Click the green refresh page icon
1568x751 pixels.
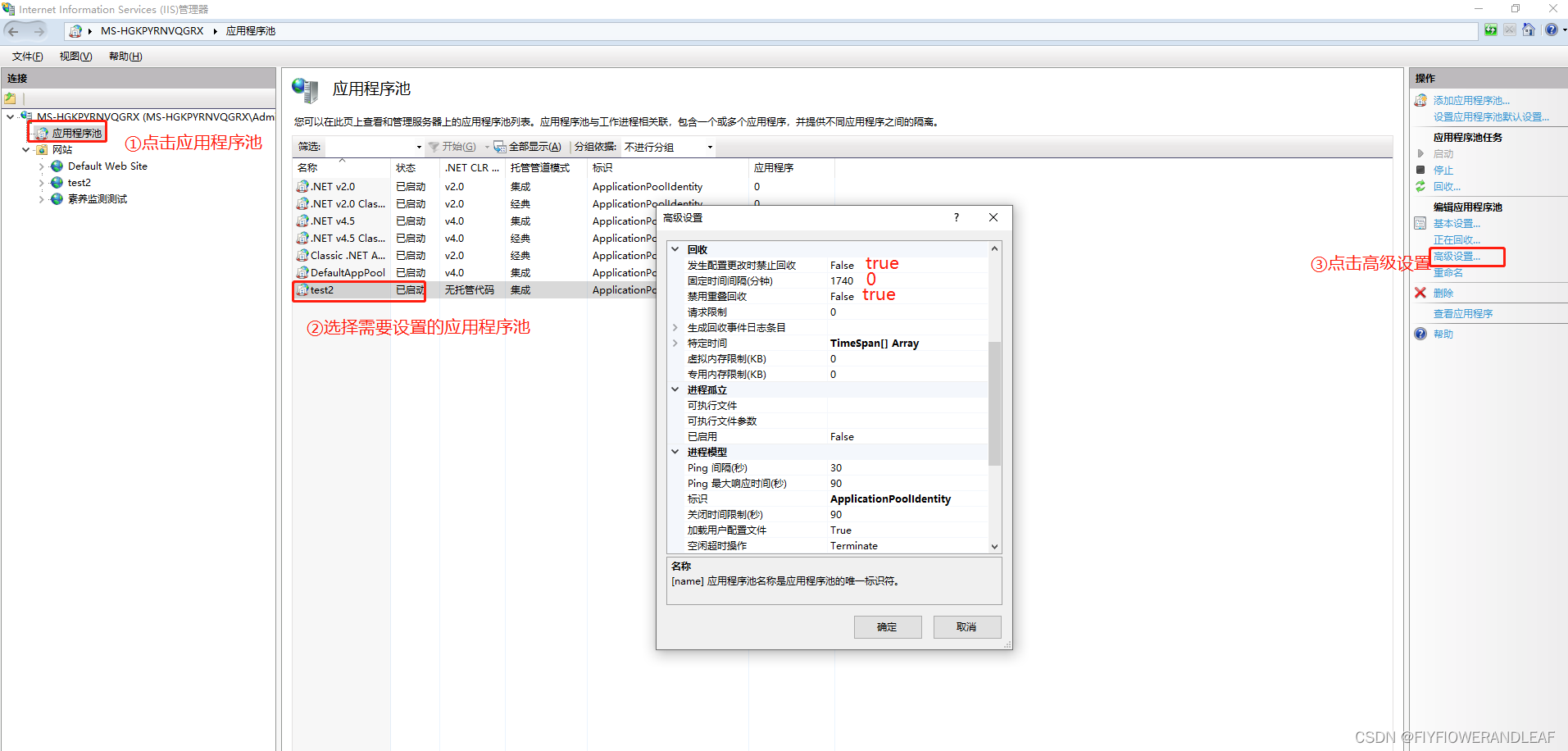[1491, 30]
